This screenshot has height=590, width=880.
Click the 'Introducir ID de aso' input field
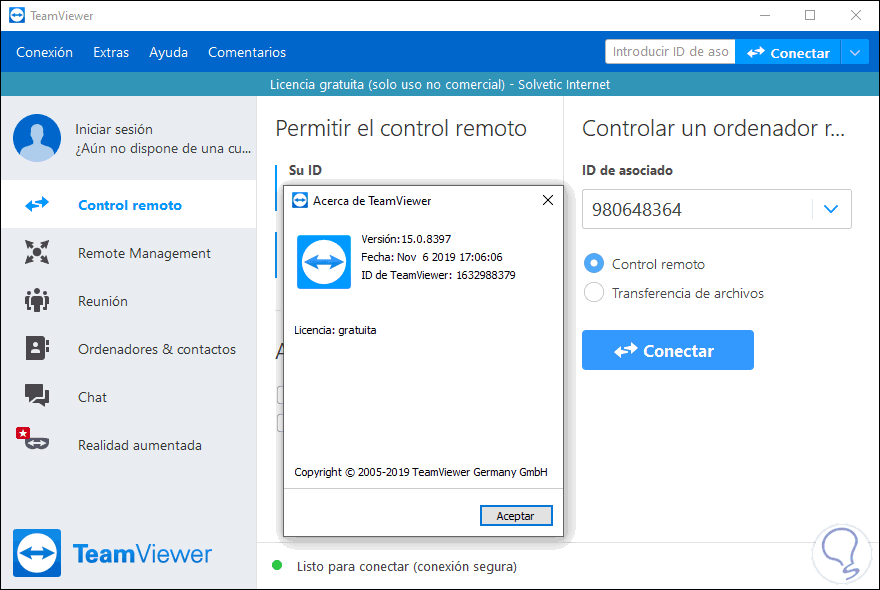click(x=670, y=52)
